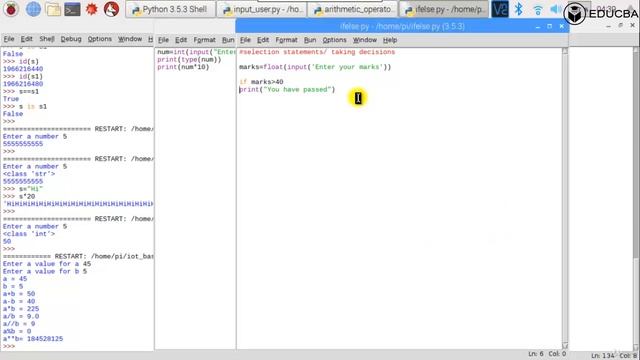Click the marks=float(input(...)) code line
The height and width of the screenshot is (360, 640).
pyautogui.click(x=315, y=67)
